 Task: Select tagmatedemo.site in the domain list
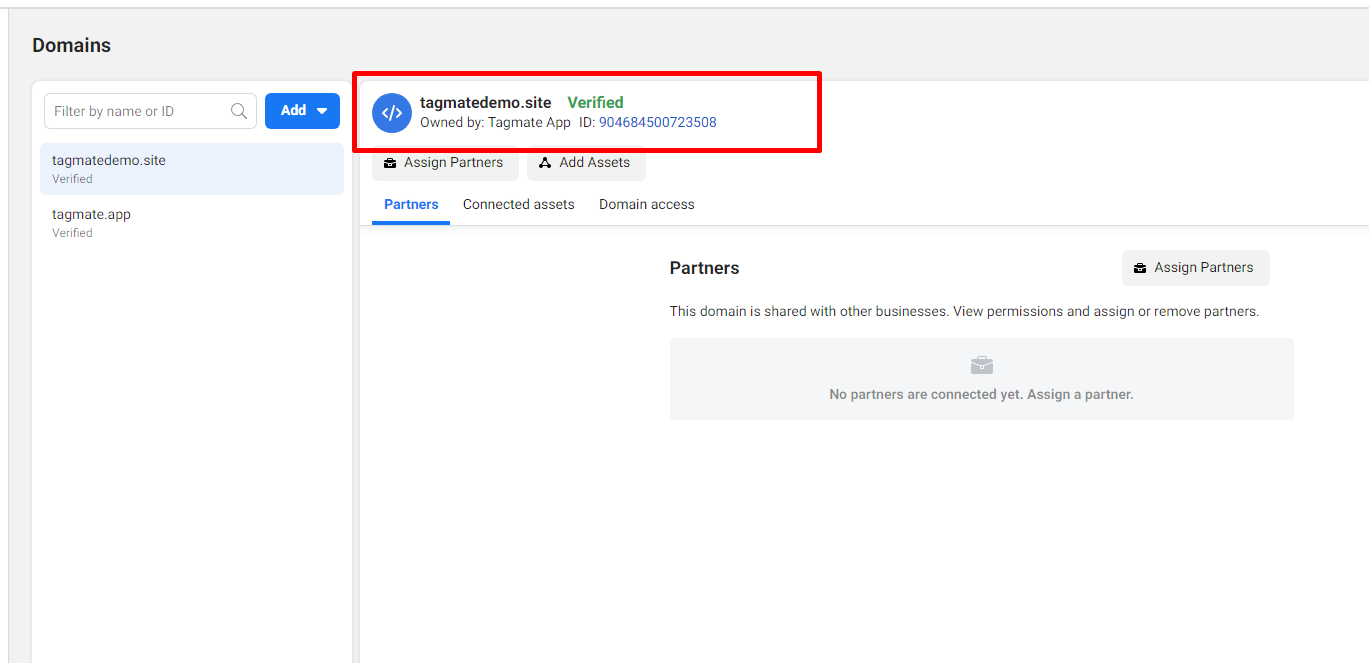pyautogui.click(x=192, y=169)
